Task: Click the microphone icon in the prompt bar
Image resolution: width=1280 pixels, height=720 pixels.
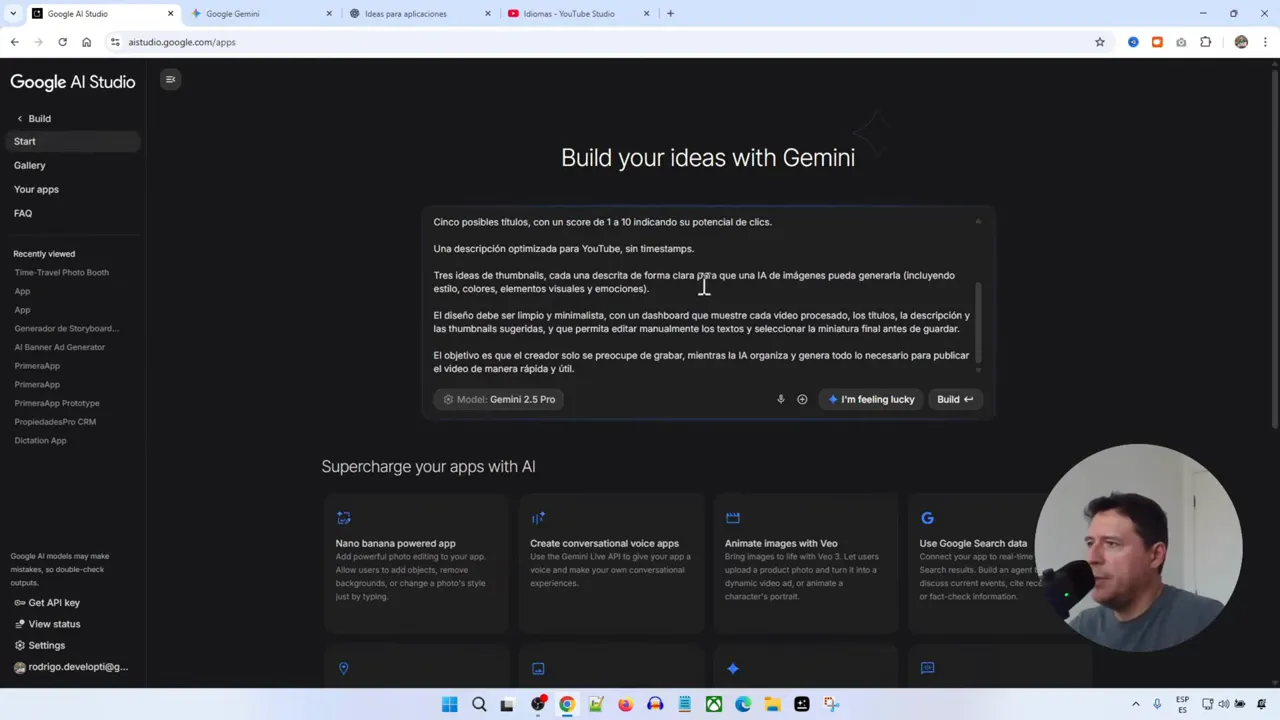Action: point(780,399)
